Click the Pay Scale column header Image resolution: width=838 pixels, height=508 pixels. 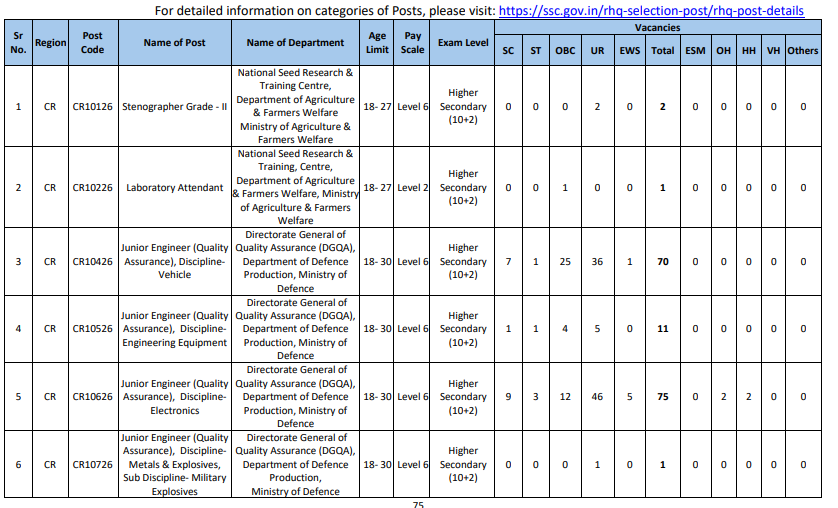pyautogui.click(x=412, y=43)
